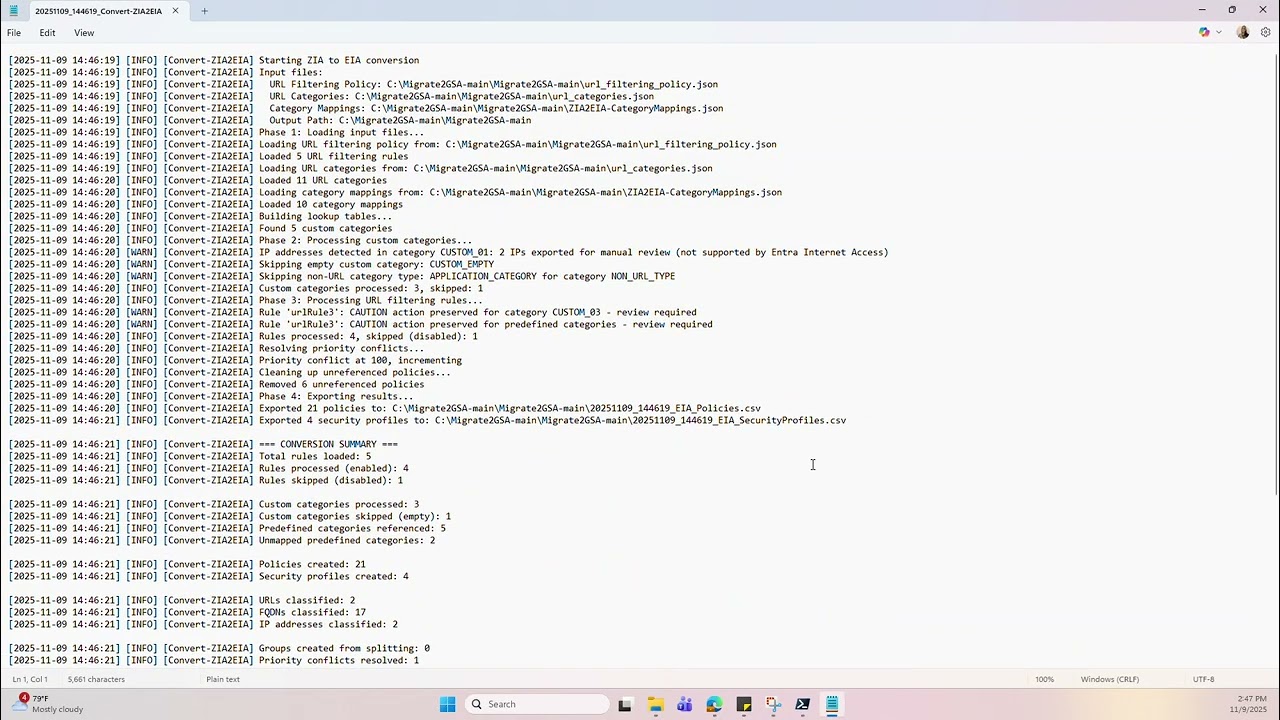Open Microsoft Teams from taskbar
The image size is (1280, 720).
(684, 704)
